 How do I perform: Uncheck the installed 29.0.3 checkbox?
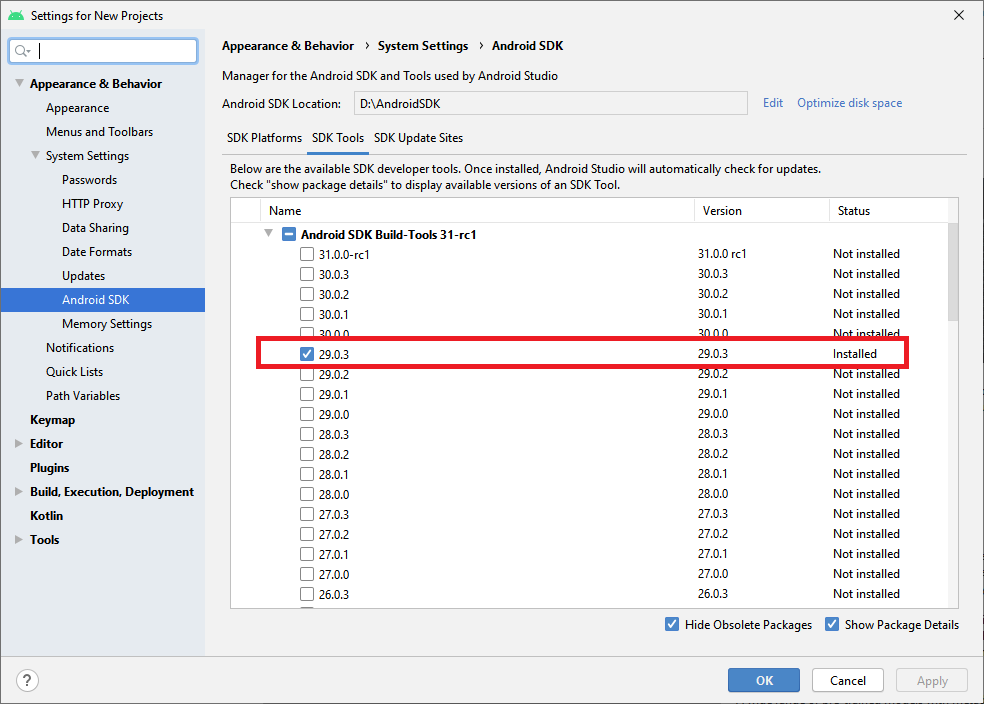[x=307, y=354]
